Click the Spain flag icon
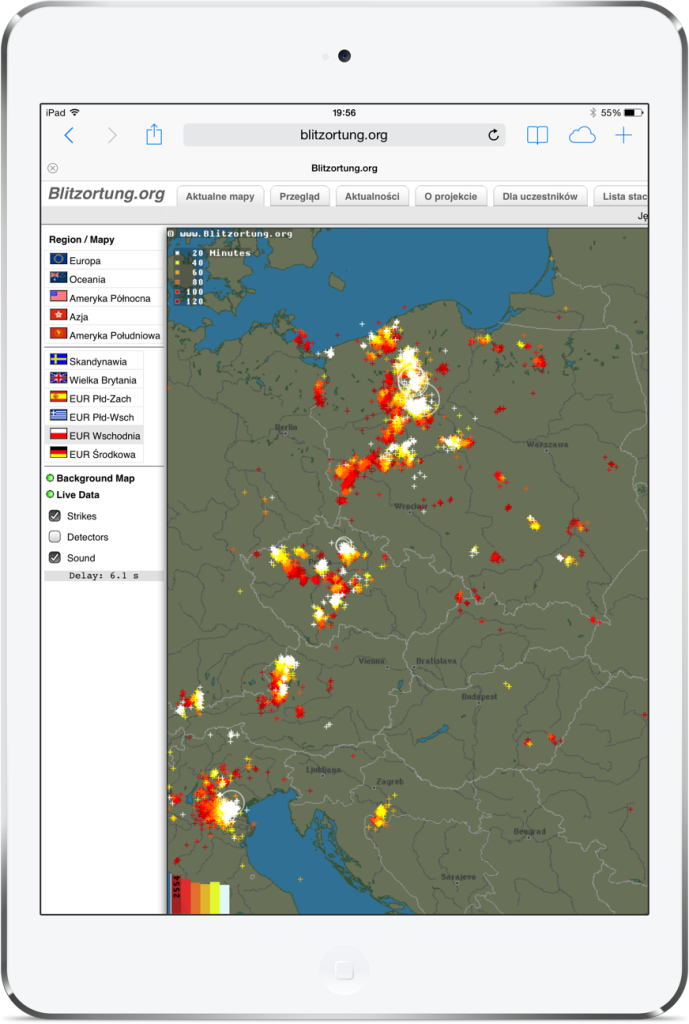The height and width of the screenshot is (1024, 689). pos(58,396)
